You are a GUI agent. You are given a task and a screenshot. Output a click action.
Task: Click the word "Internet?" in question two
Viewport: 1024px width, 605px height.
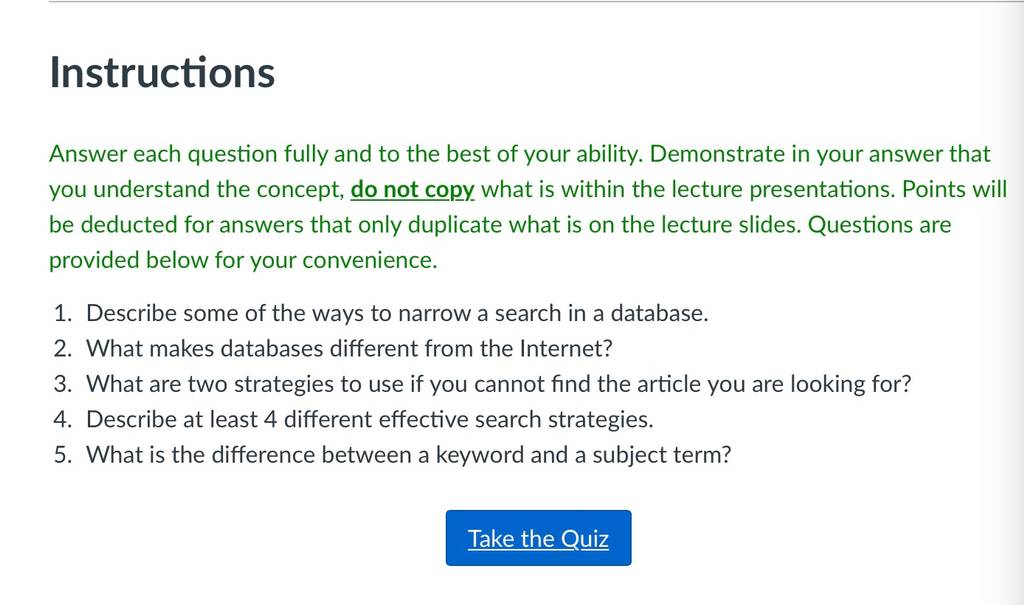566,348
